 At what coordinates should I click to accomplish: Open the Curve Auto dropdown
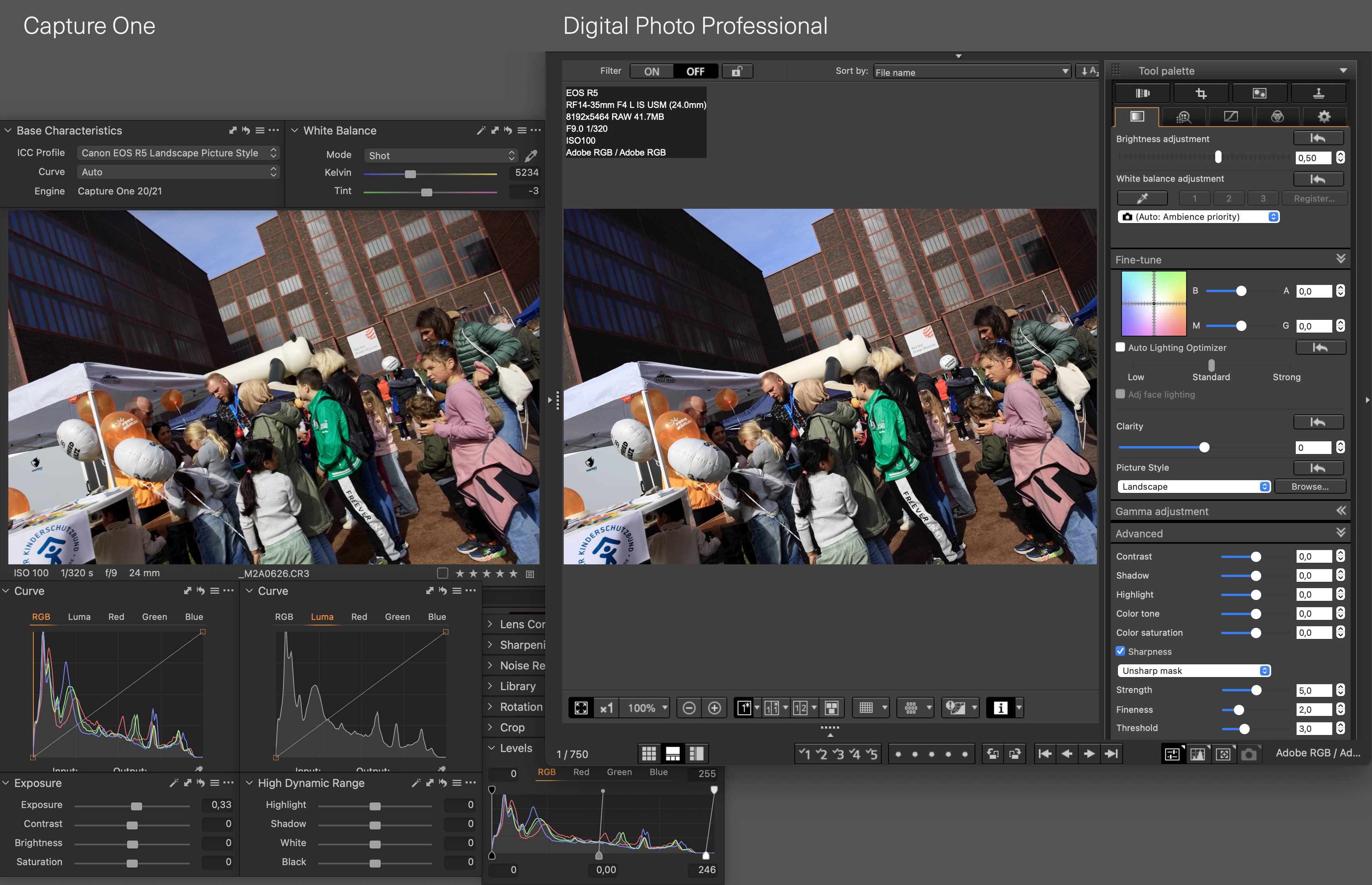[x=178, y=172]
